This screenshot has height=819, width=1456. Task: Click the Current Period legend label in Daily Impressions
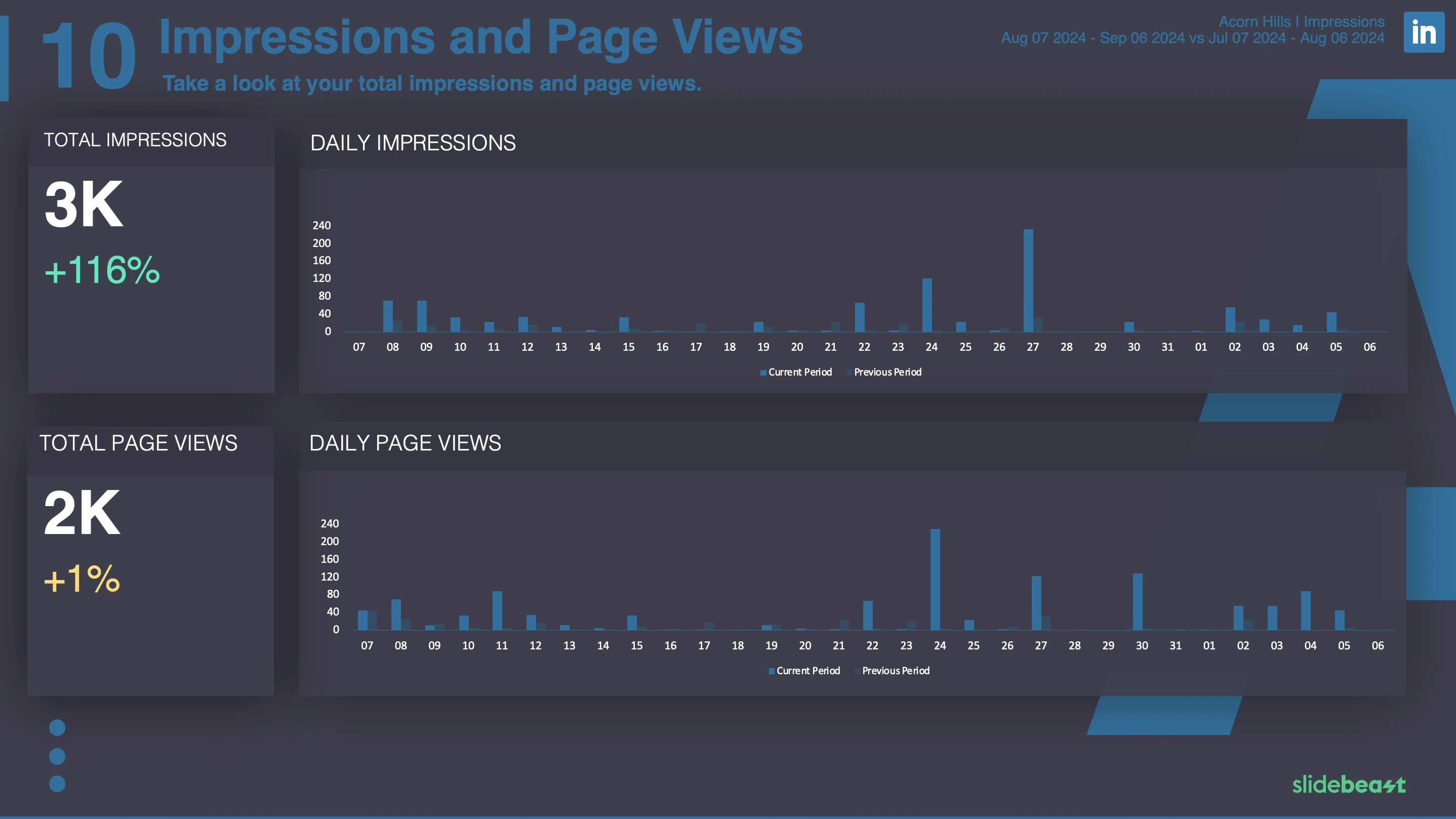(x=800, y=373)
